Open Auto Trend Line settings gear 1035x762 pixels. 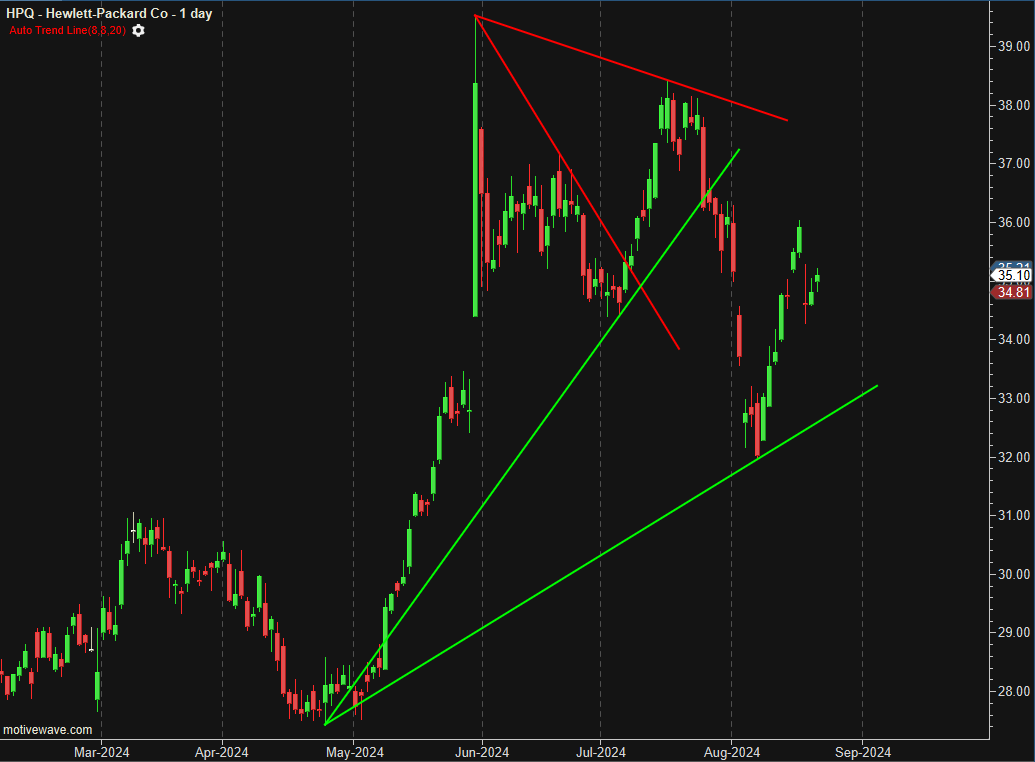[x=138, y=31]
